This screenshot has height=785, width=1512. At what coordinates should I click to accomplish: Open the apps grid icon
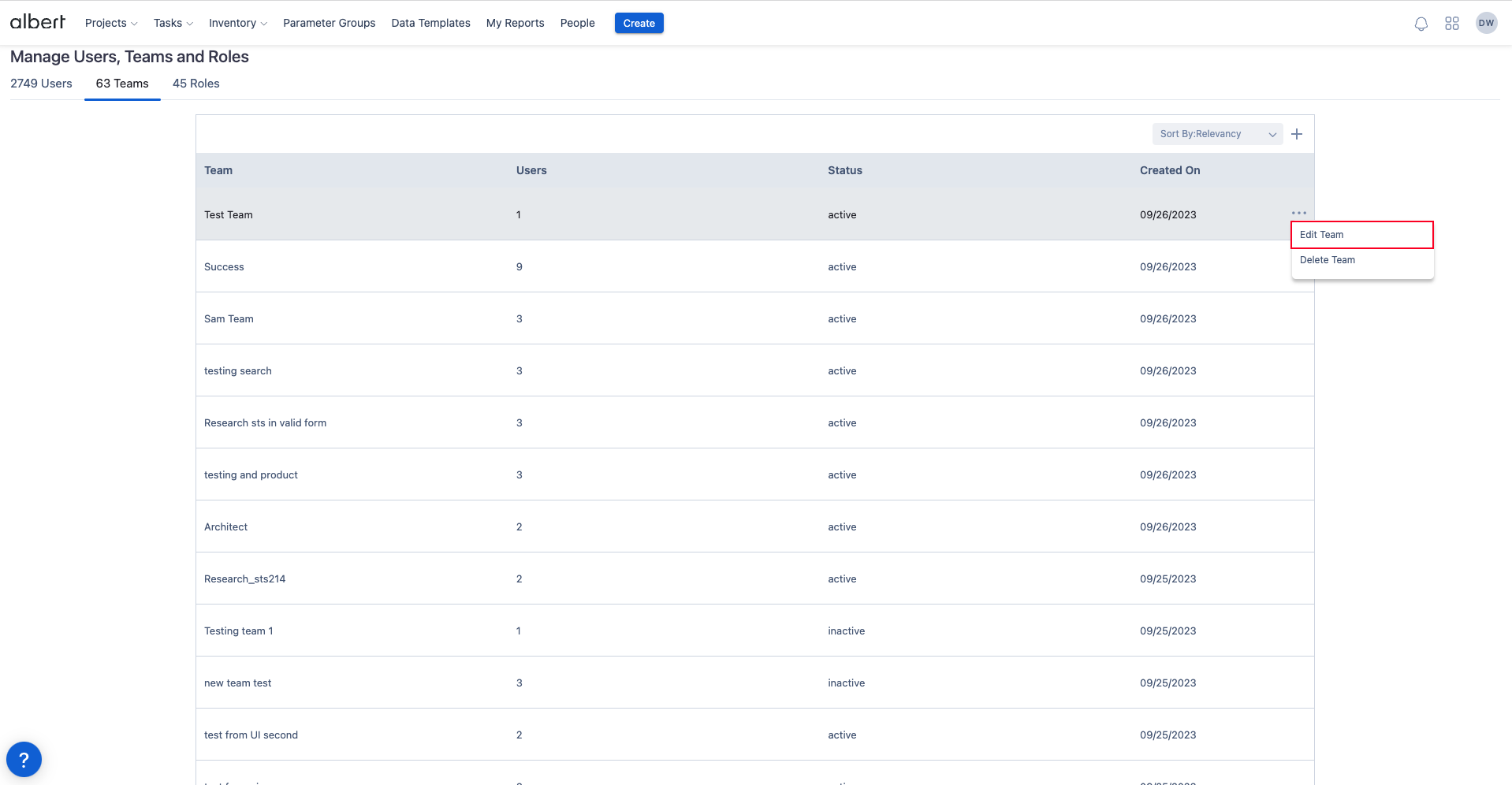(x=1451, y=24)
